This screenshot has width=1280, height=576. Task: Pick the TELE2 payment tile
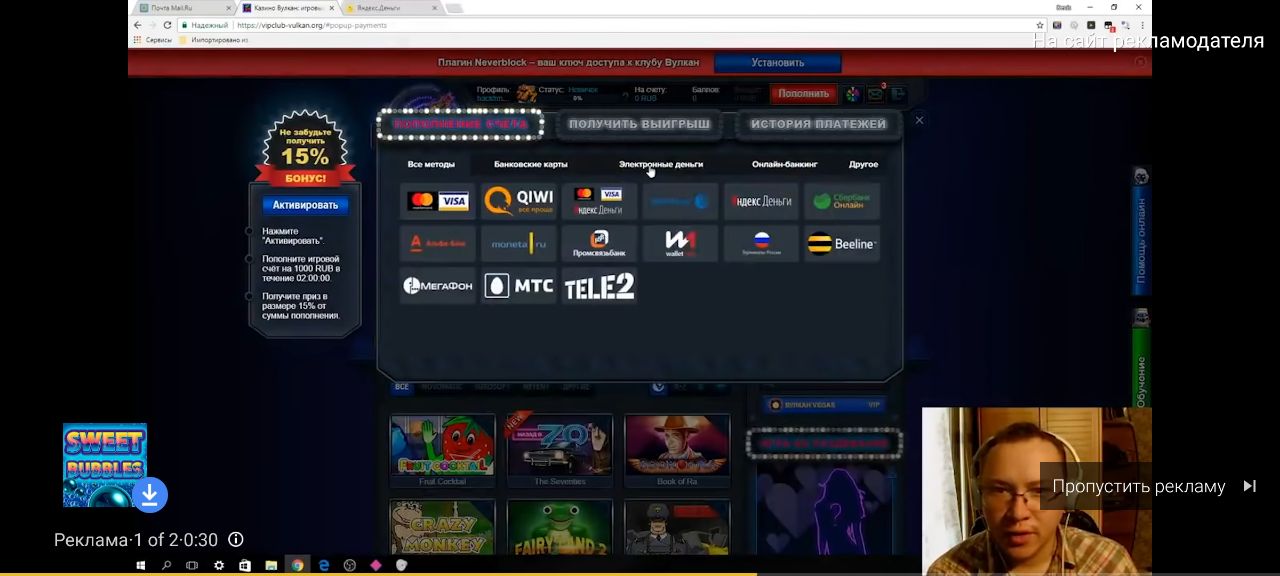click(599, 286)
